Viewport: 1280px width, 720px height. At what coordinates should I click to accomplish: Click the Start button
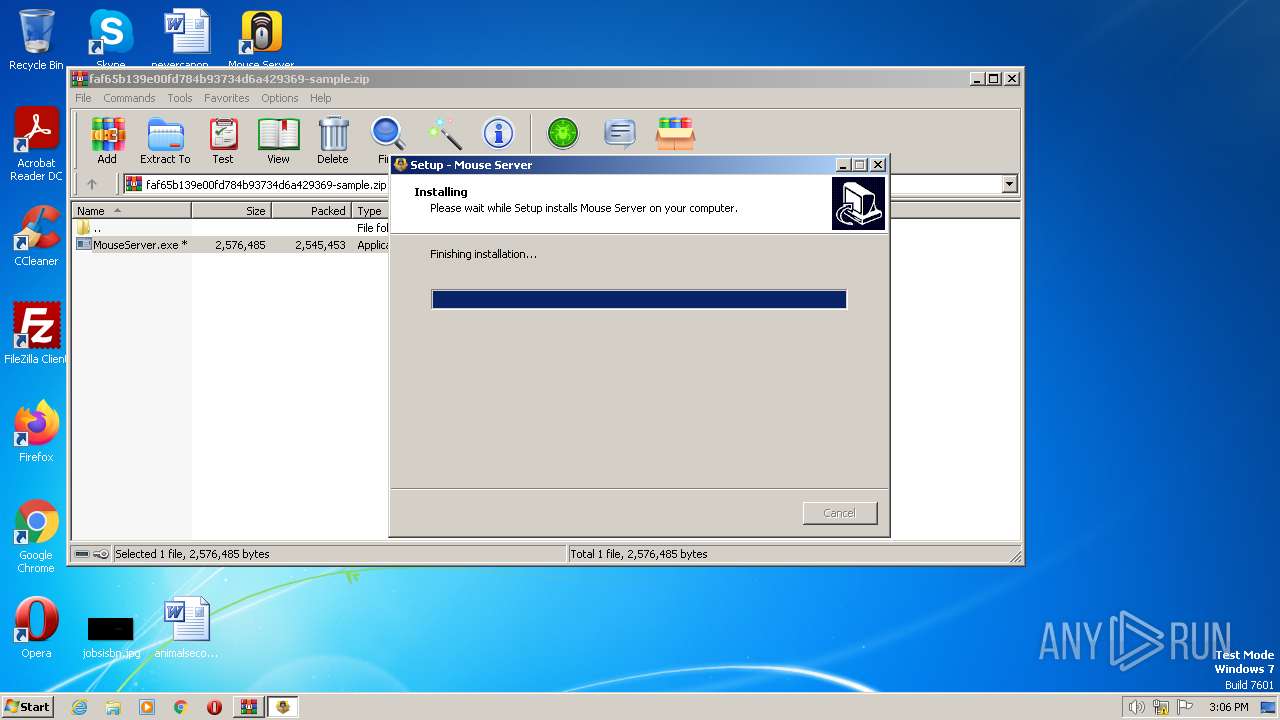coord(27,707)
